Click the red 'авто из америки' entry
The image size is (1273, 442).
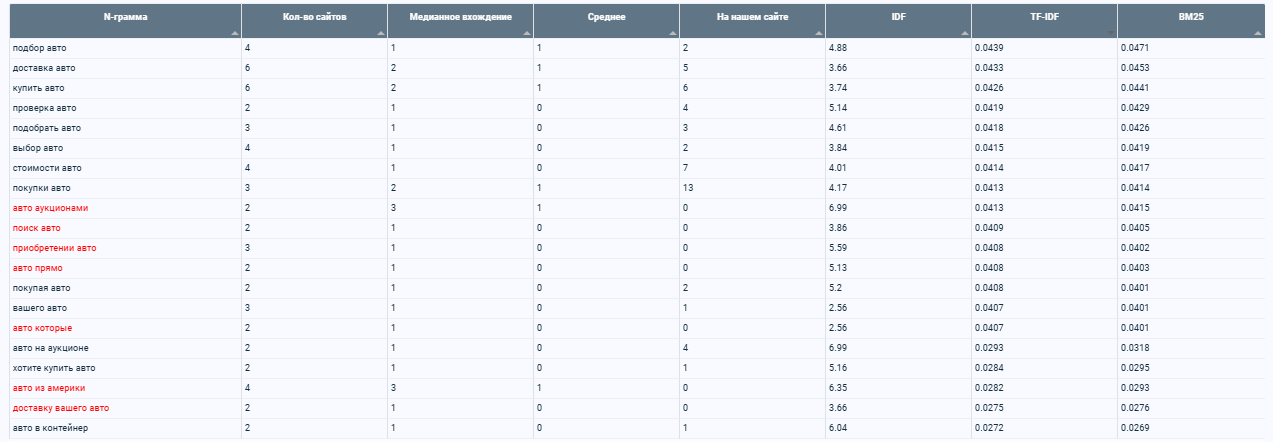pyautogui.click(x=49, y=388)
